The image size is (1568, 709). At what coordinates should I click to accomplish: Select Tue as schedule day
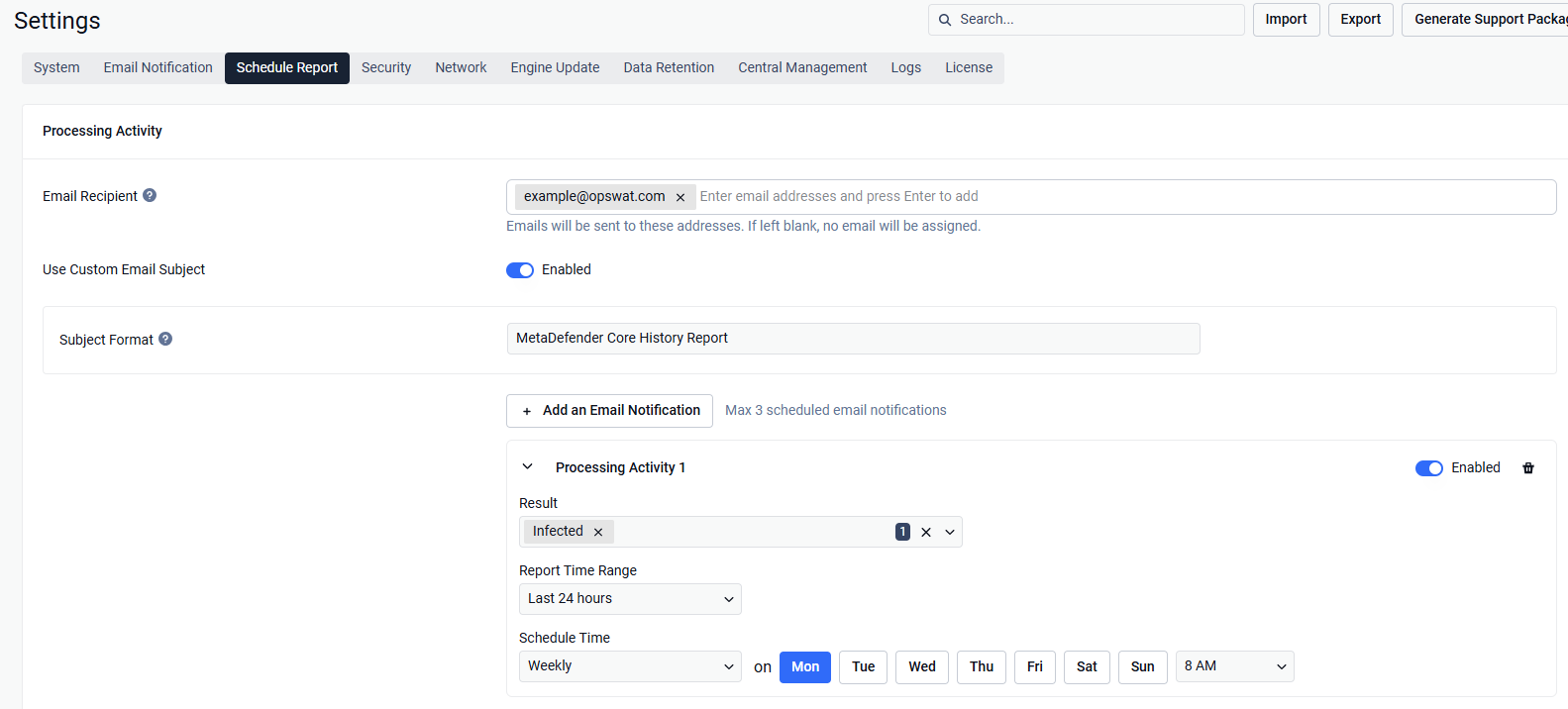pyautogui.click(x=864, y=666)
